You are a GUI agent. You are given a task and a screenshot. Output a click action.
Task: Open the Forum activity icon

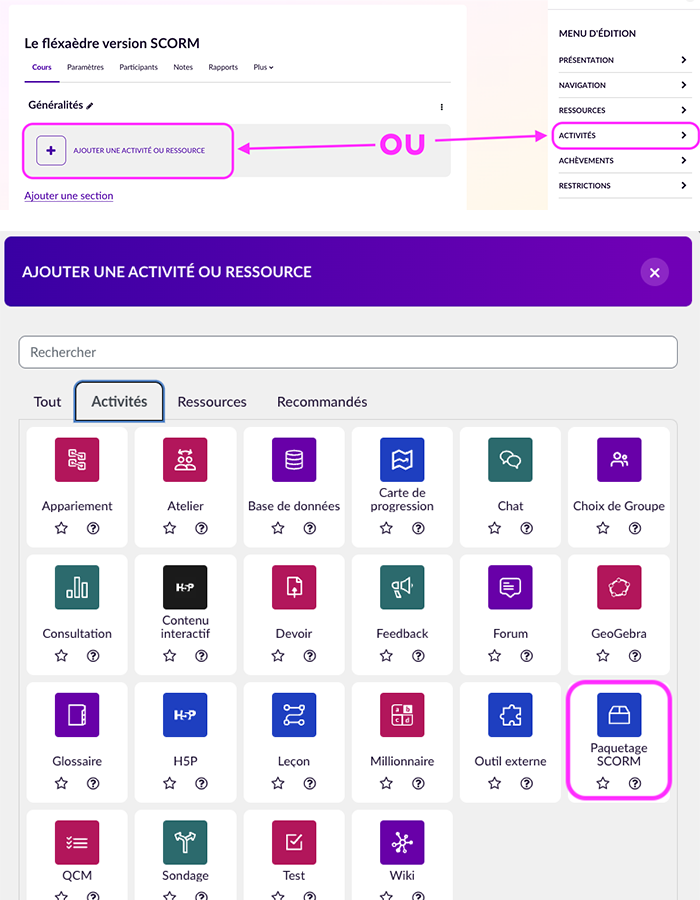[x=510, y=587]
